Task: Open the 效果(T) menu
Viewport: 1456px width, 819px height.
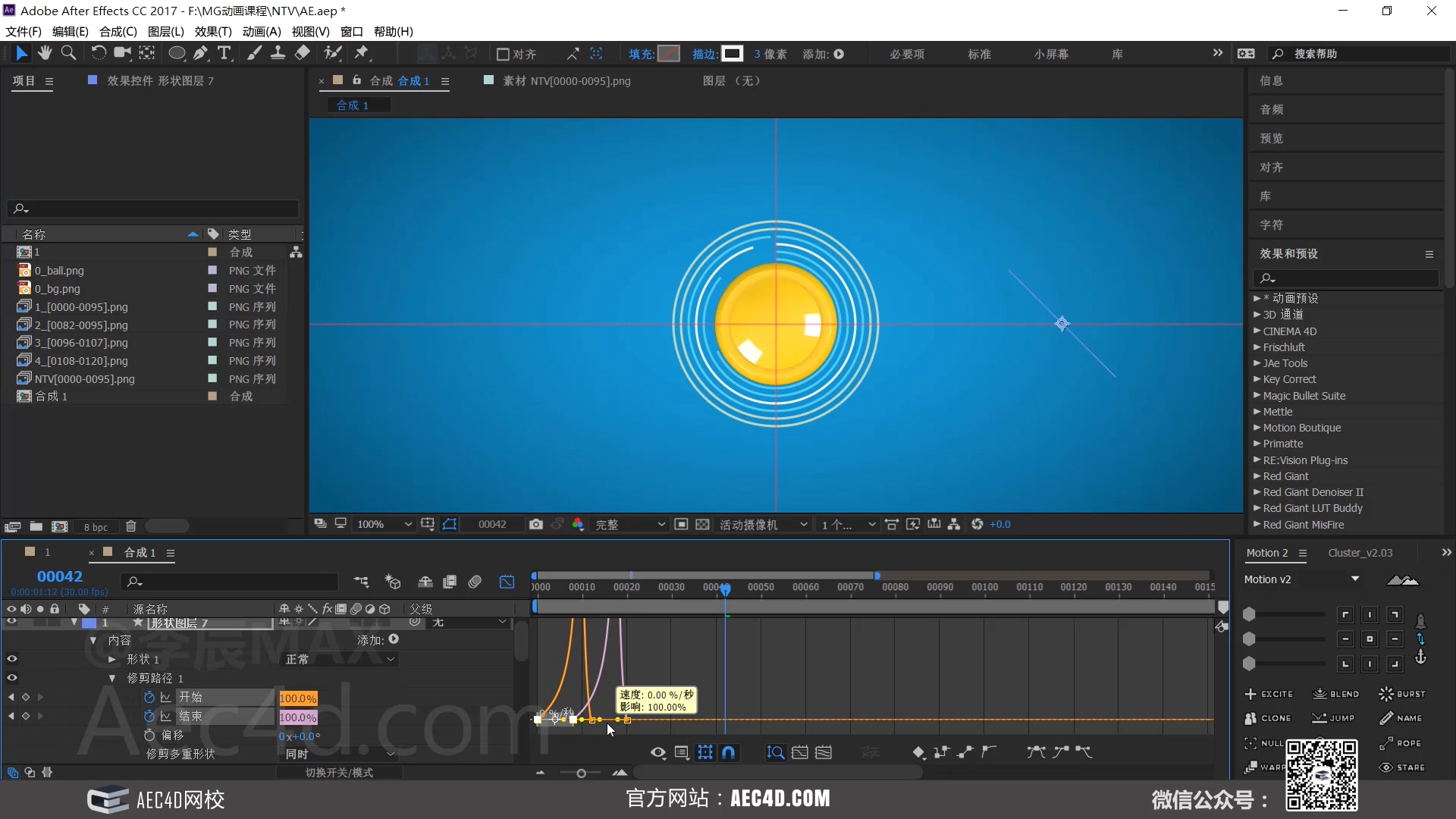Action: pyautogui.click(x=213, y=31)
